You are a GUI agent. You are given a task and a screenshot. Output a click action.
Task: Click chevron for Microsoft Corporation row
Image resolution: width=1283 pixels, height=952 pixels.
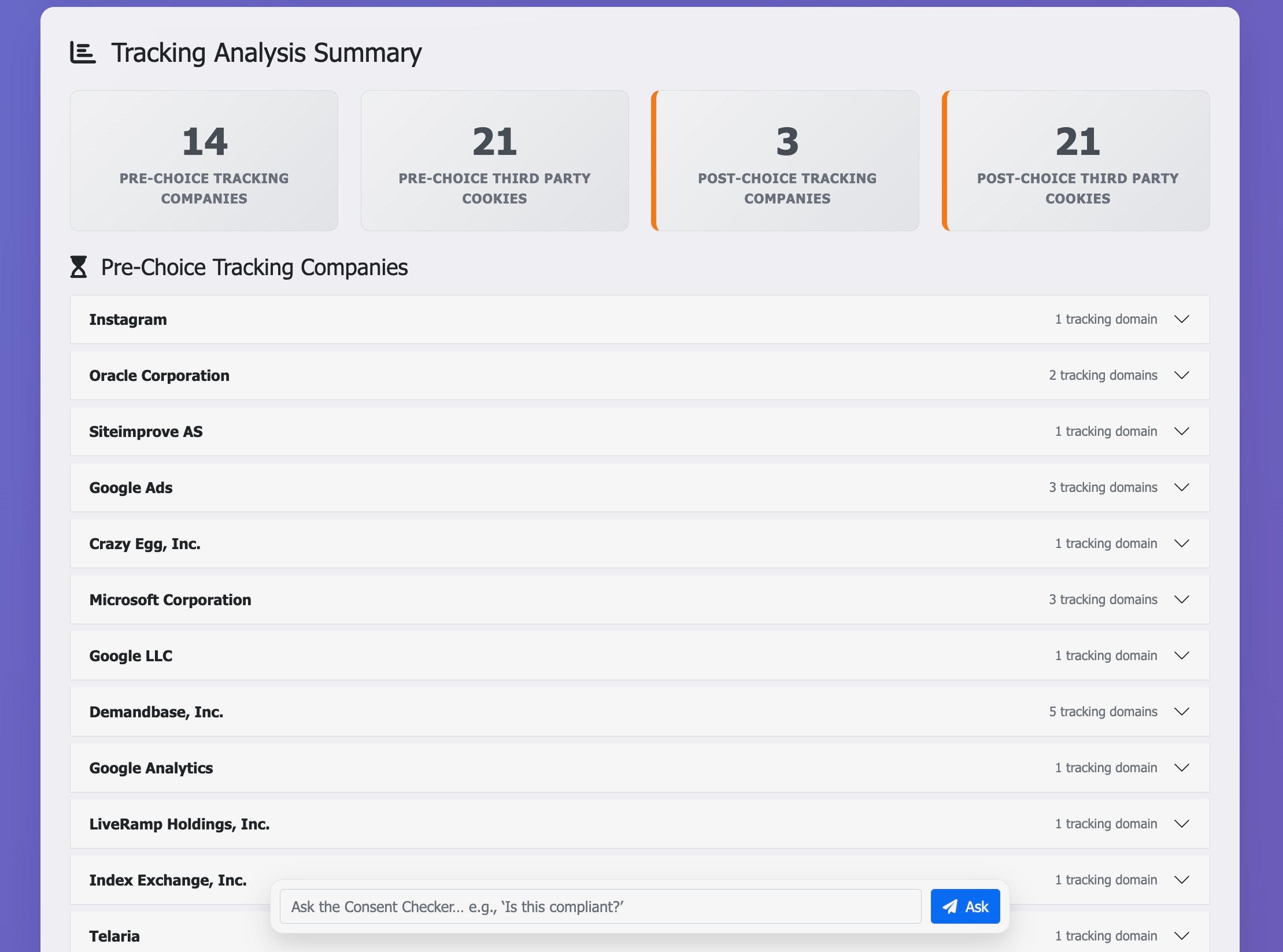click(x=1182, y=600)
